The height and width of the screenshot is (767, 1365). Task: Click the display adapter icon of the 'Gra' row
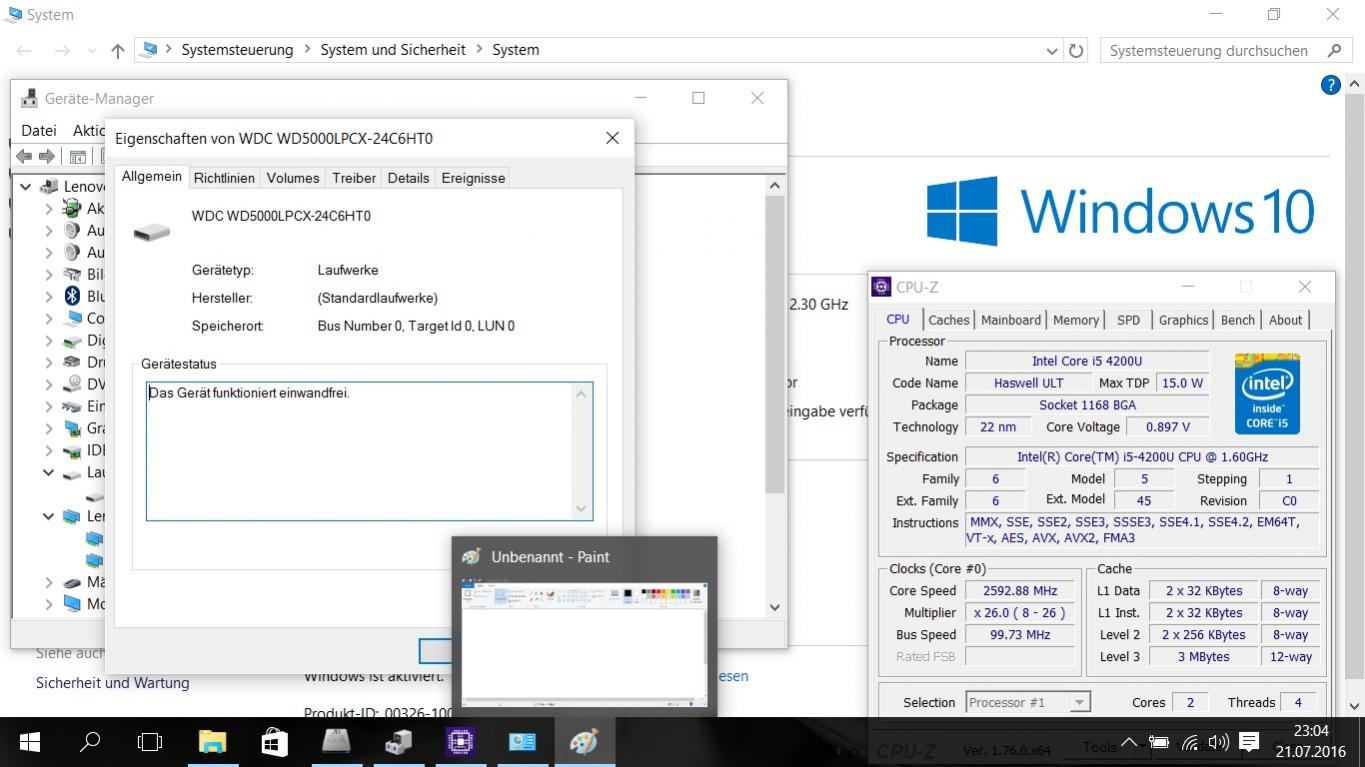72,428
